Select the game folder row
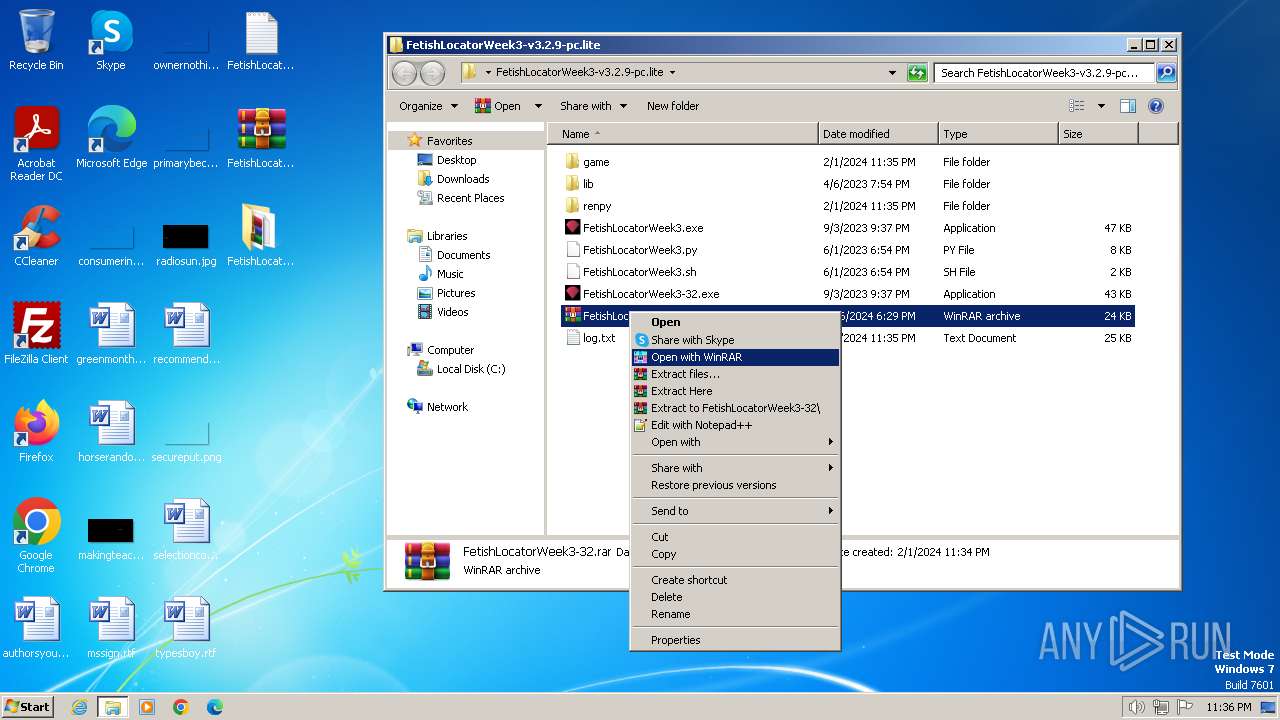 [x=848, y=162]
